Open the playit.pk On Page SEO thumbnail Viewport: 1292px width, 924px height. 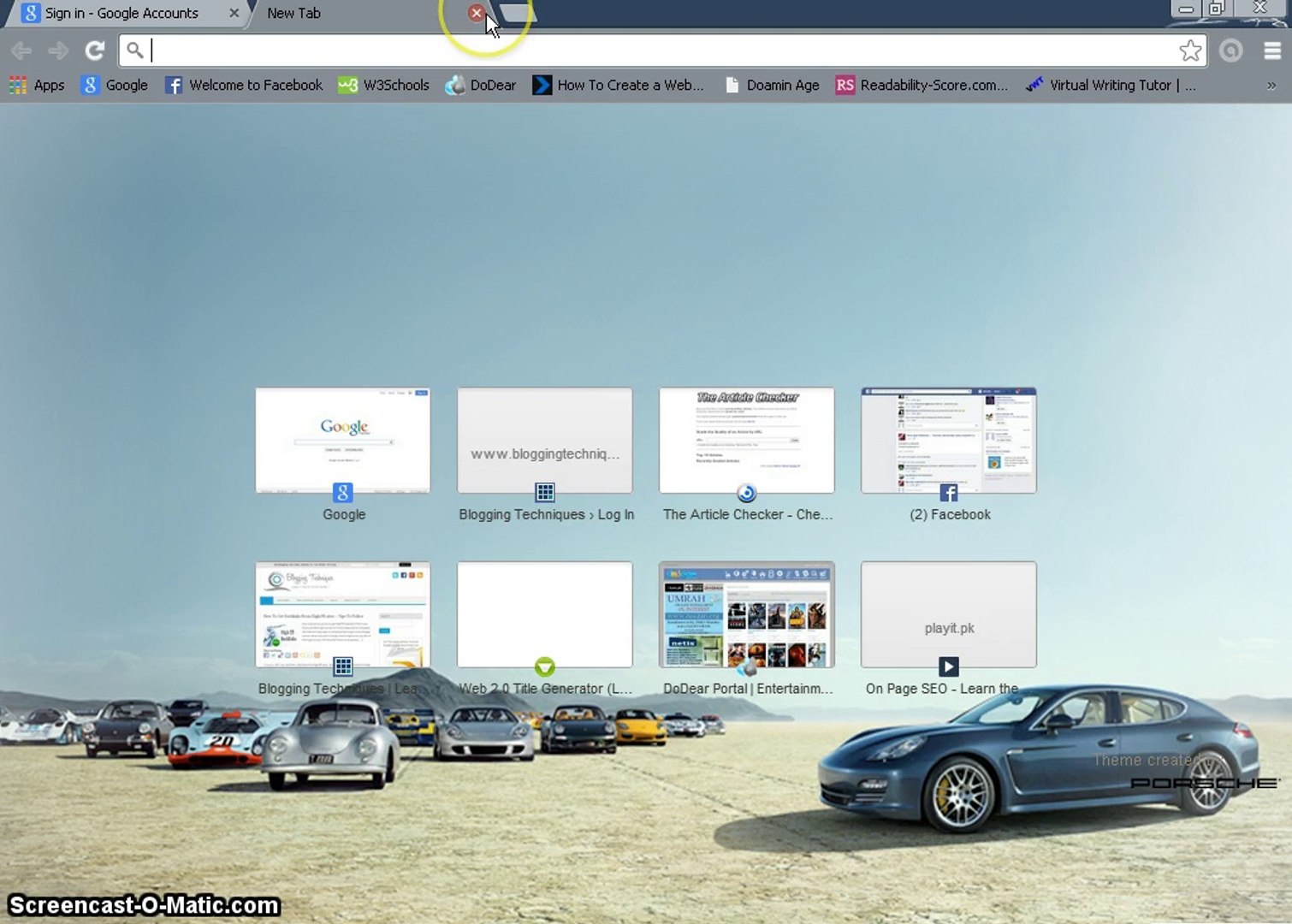point(948,614)
